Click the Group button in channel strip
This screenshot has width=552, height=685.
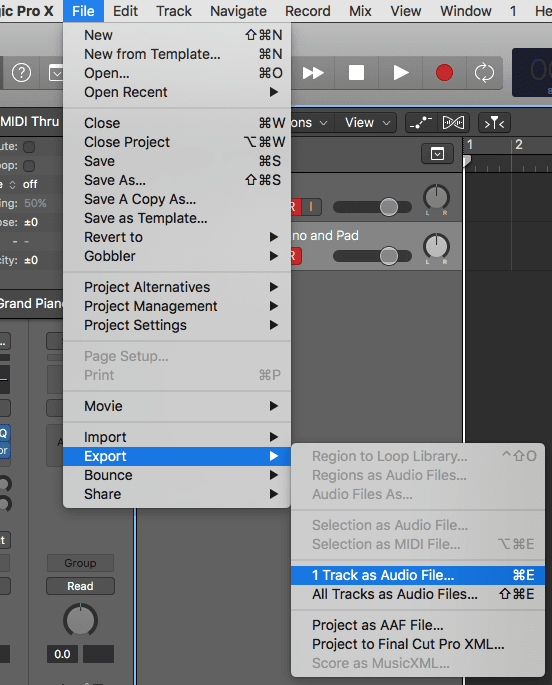point(80,563)
